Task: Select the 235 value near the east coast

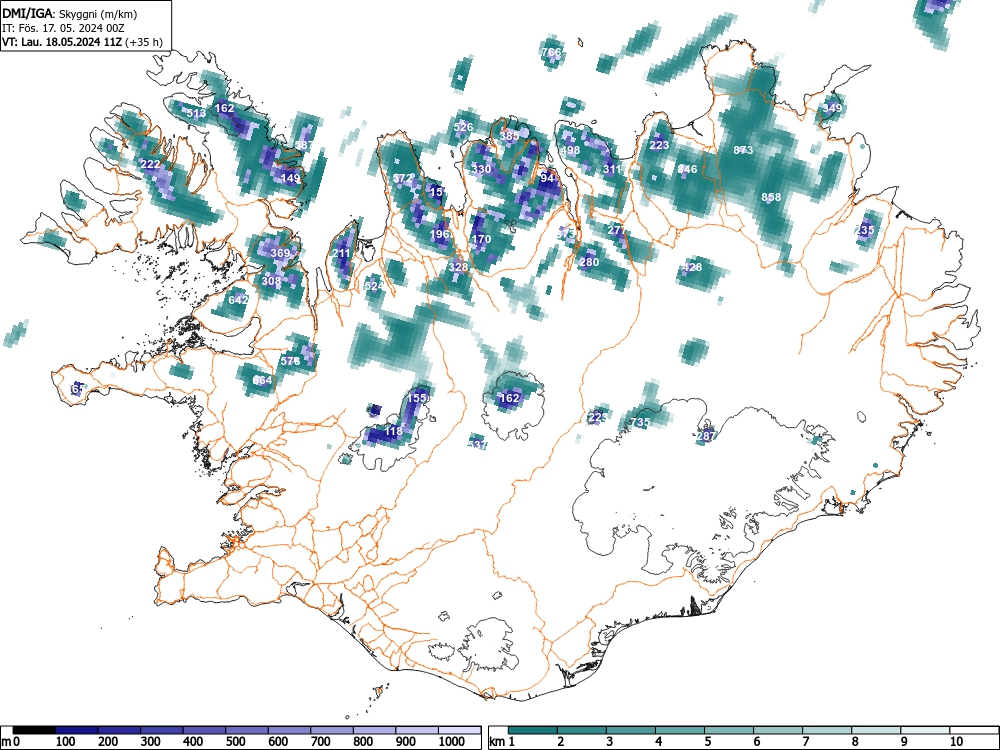Action: tap(865, 230)
